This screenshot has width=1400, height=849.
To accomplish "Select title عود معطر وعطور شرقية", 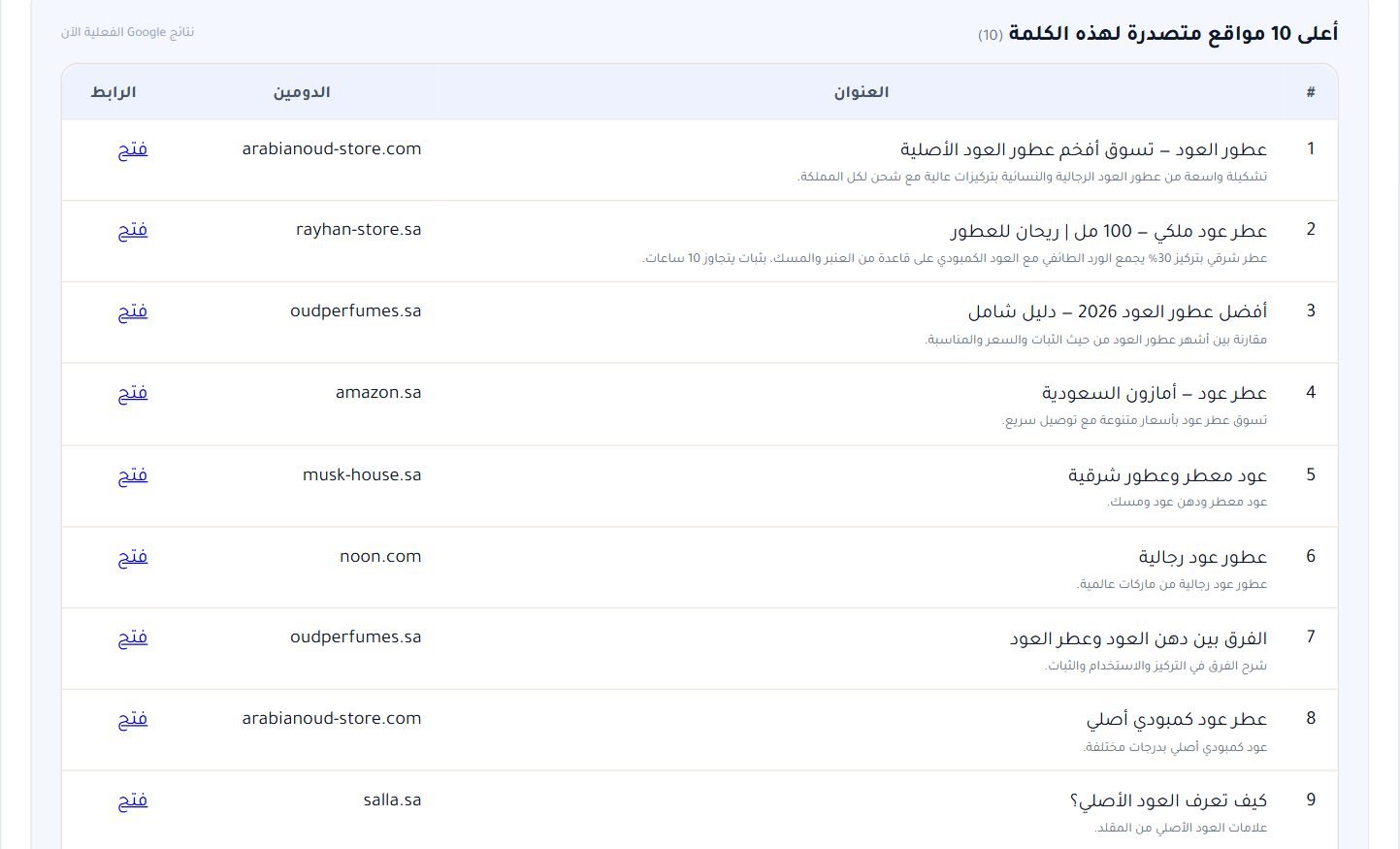I will tap(1168, 475).
